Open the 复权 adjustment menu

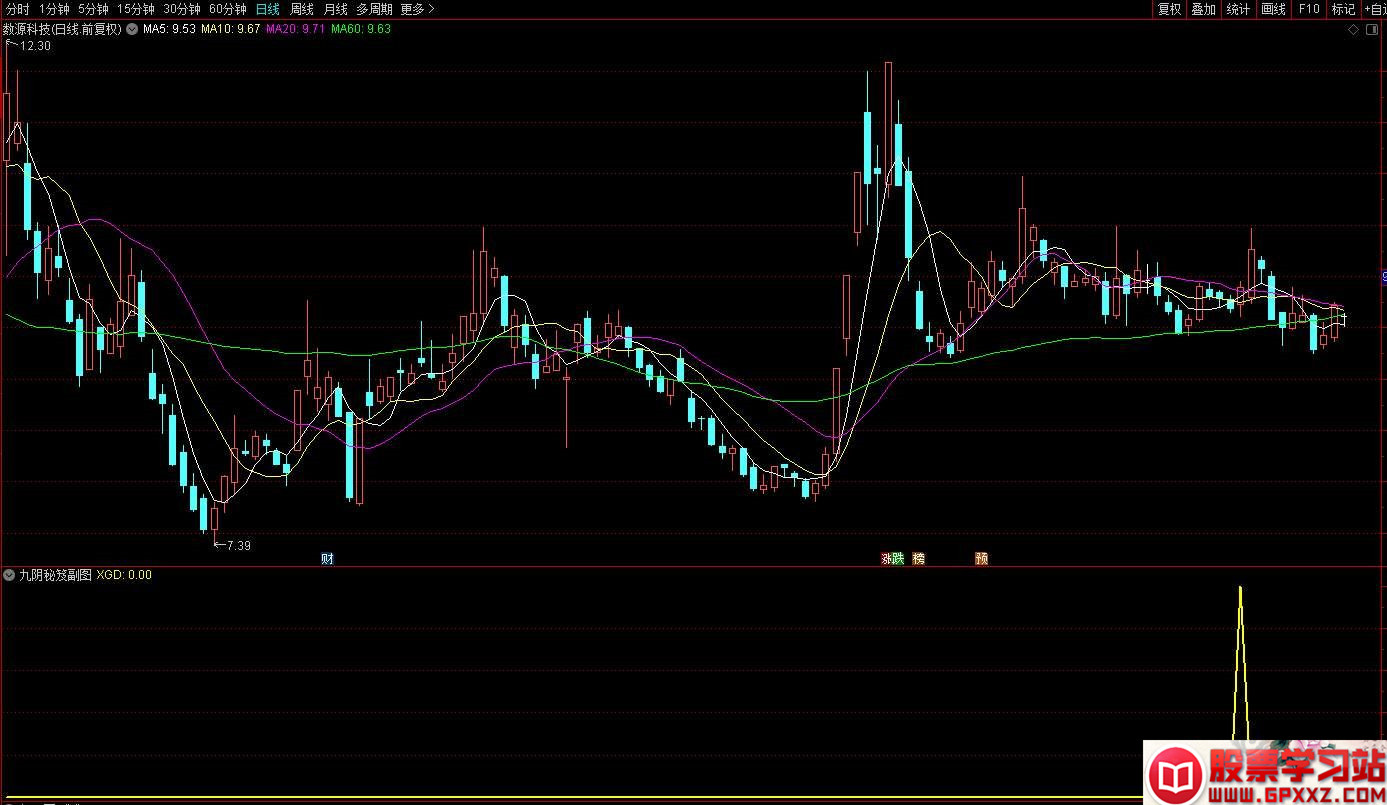pyautogui.click(x=1169, y=9)
